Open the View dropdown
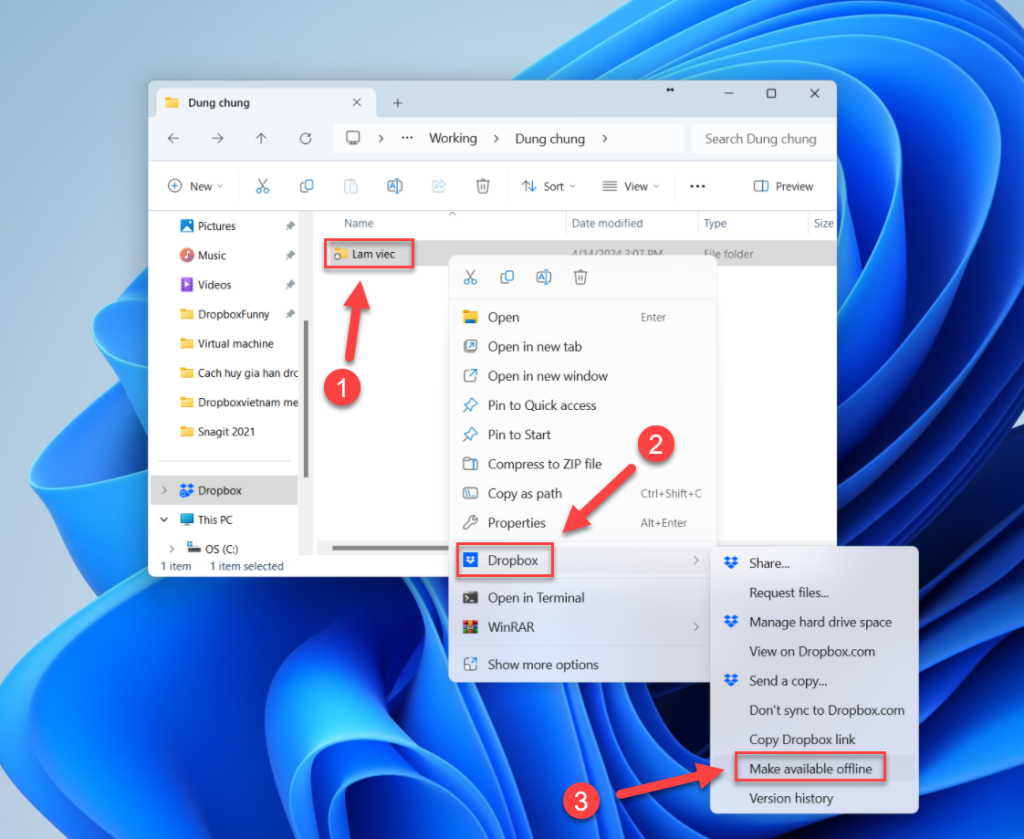Screen dimensions: 1024x839 630,186
